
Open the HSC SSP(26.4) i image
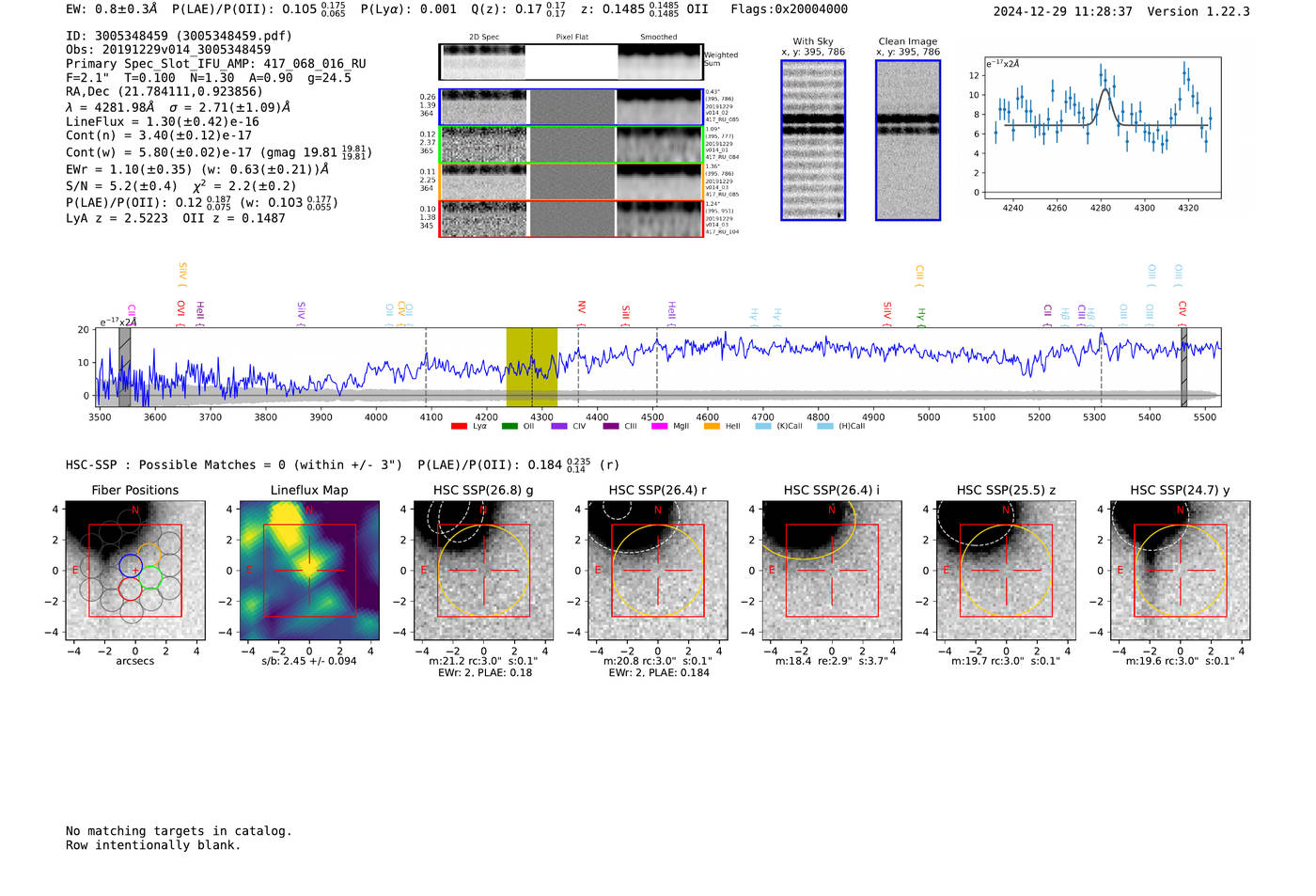tap(832, 571)
